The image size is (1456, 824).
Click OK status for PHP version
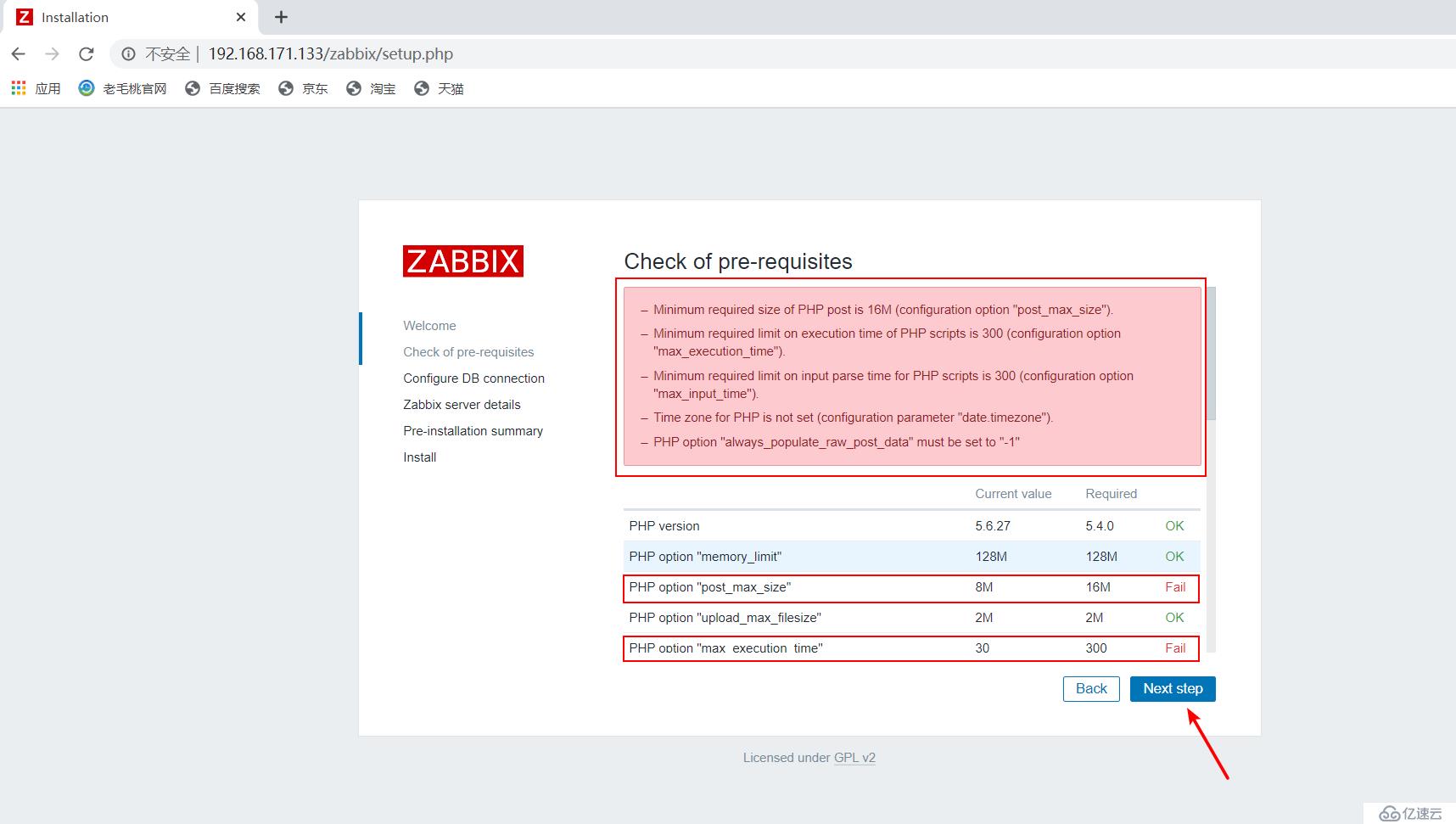click(1174, 526)
